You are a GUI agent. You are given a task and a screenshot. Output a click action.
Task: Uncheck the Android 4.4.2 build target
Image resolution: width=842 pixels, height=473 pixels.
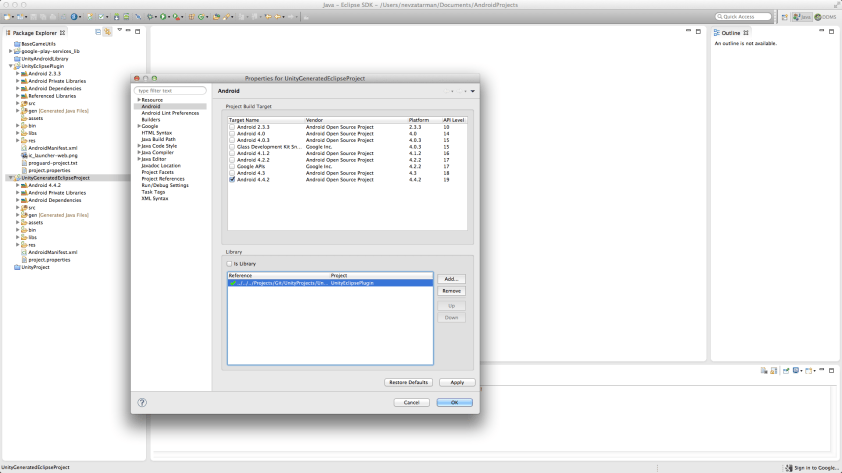[232, 179]
